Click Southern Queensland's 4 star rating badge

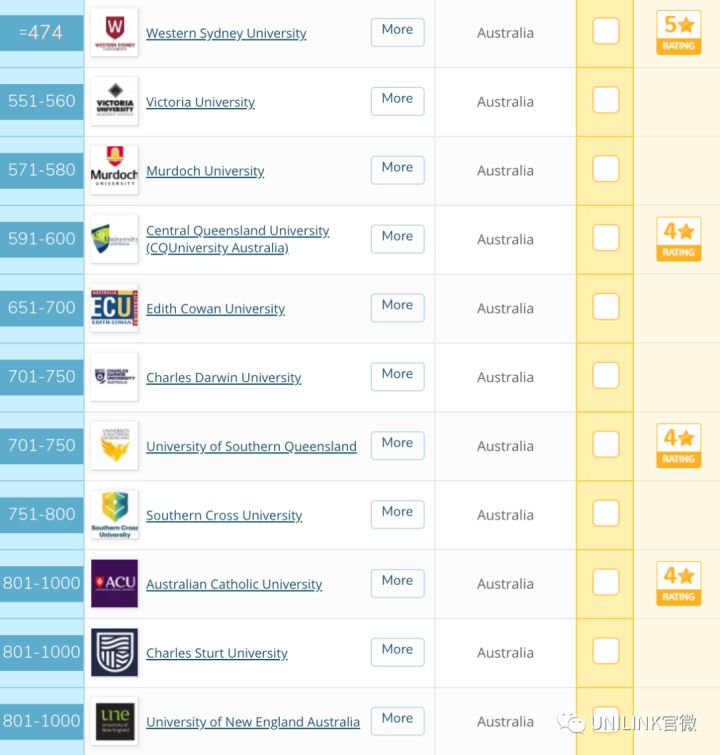679,445
